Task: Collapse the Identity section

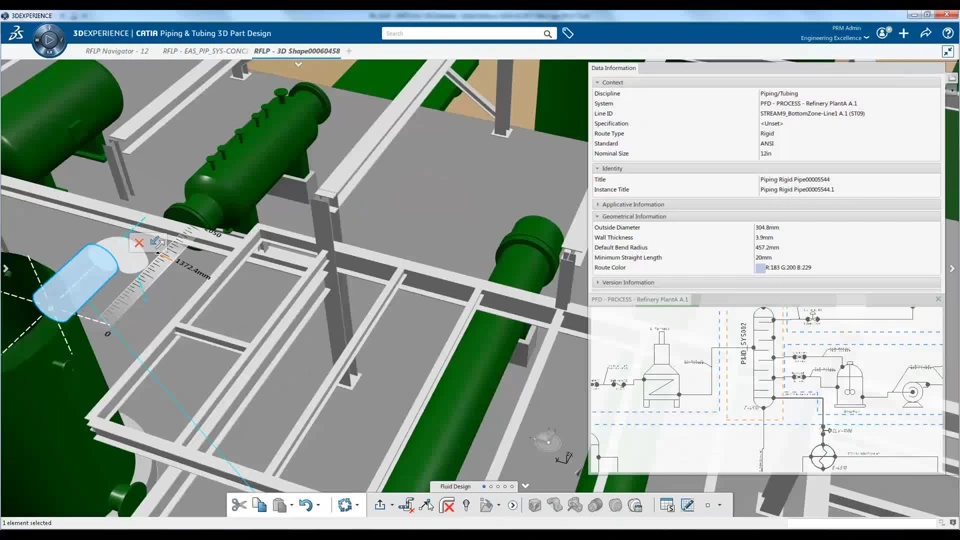Action: click(x=598, y=168)
